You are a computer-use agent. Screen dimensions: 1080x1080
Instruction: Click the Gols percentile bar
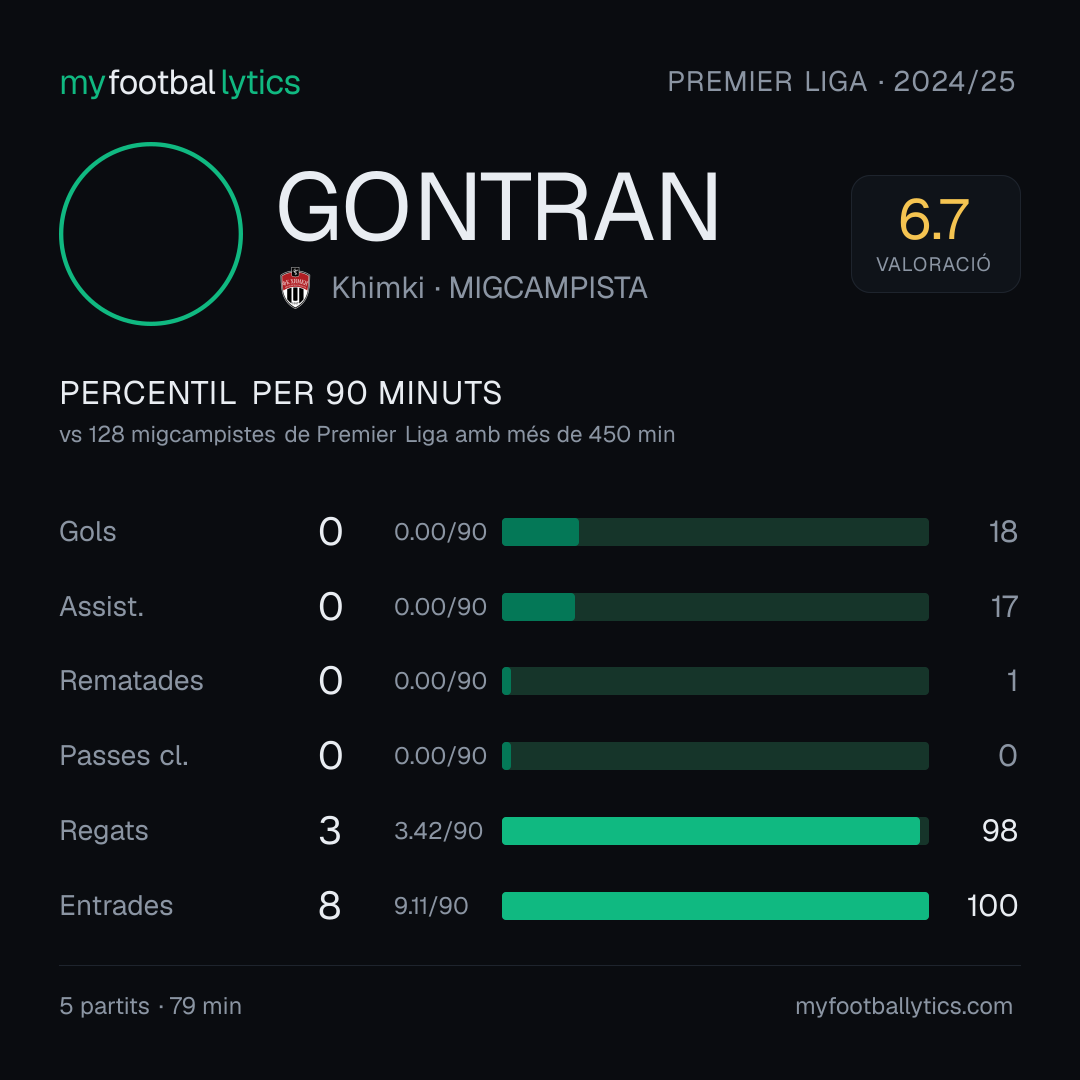(715, 532)
